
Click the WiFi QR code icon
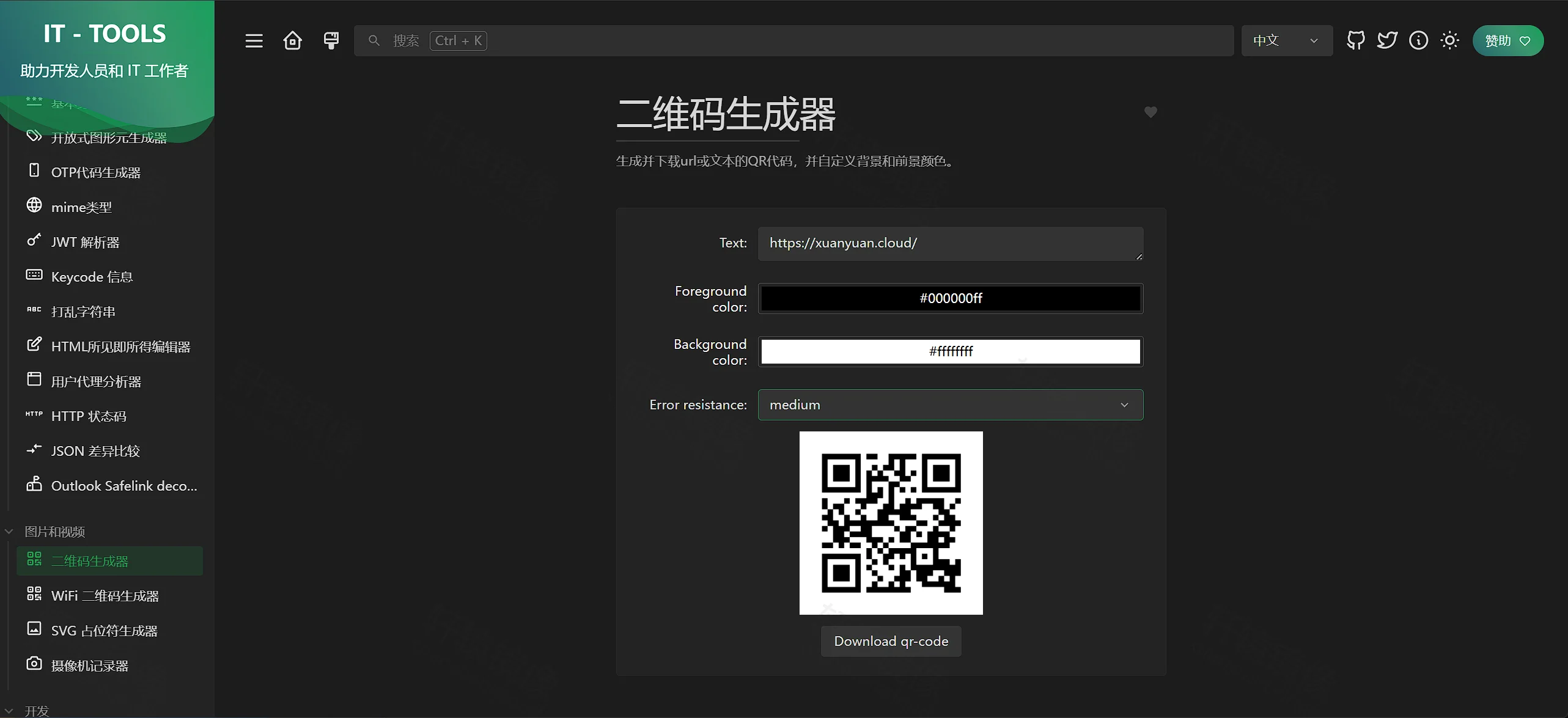pos(34,593)
